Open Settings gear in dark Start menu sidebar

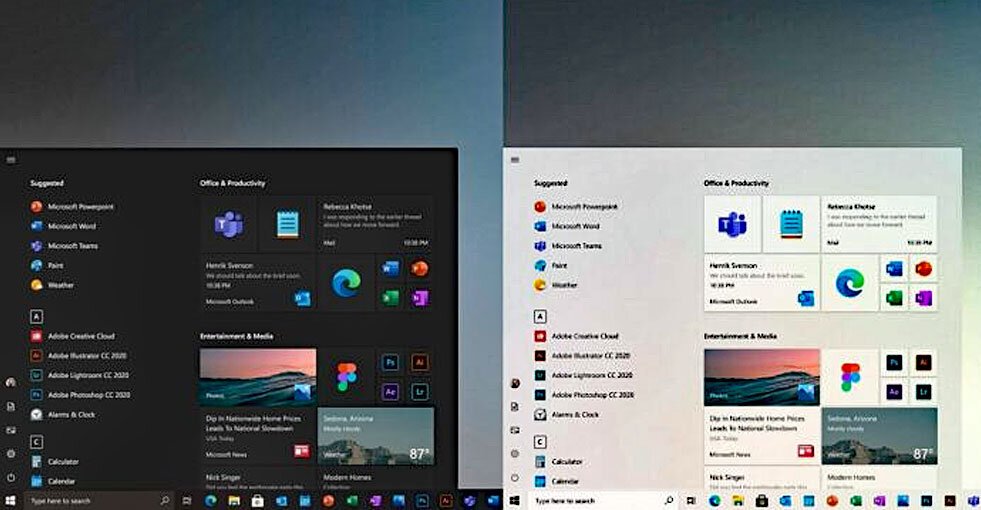coord(11,454)
